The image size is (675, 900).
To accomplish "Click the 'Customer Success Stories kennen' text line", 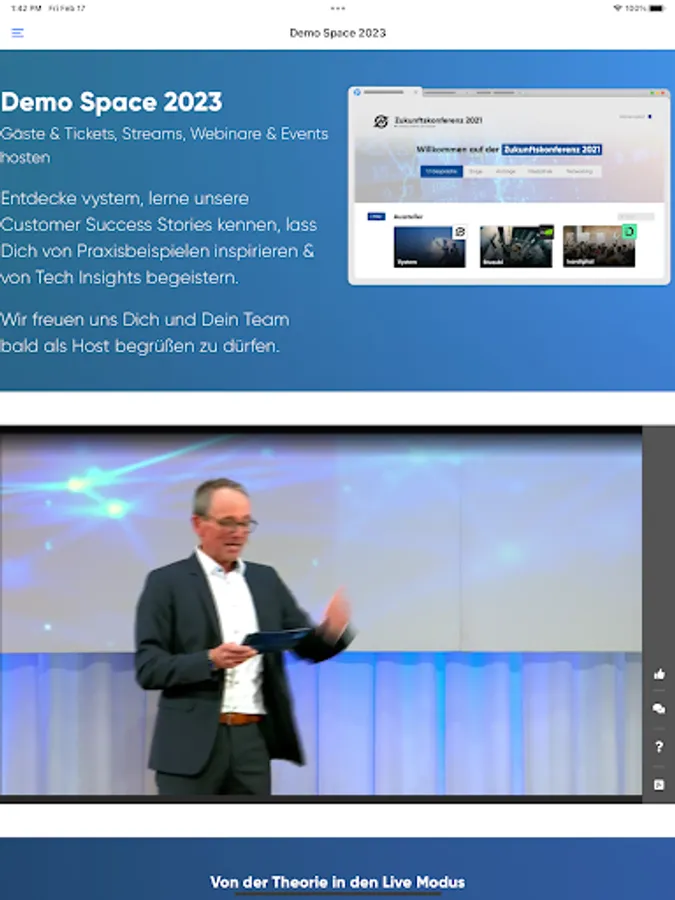I will point(158,224).
